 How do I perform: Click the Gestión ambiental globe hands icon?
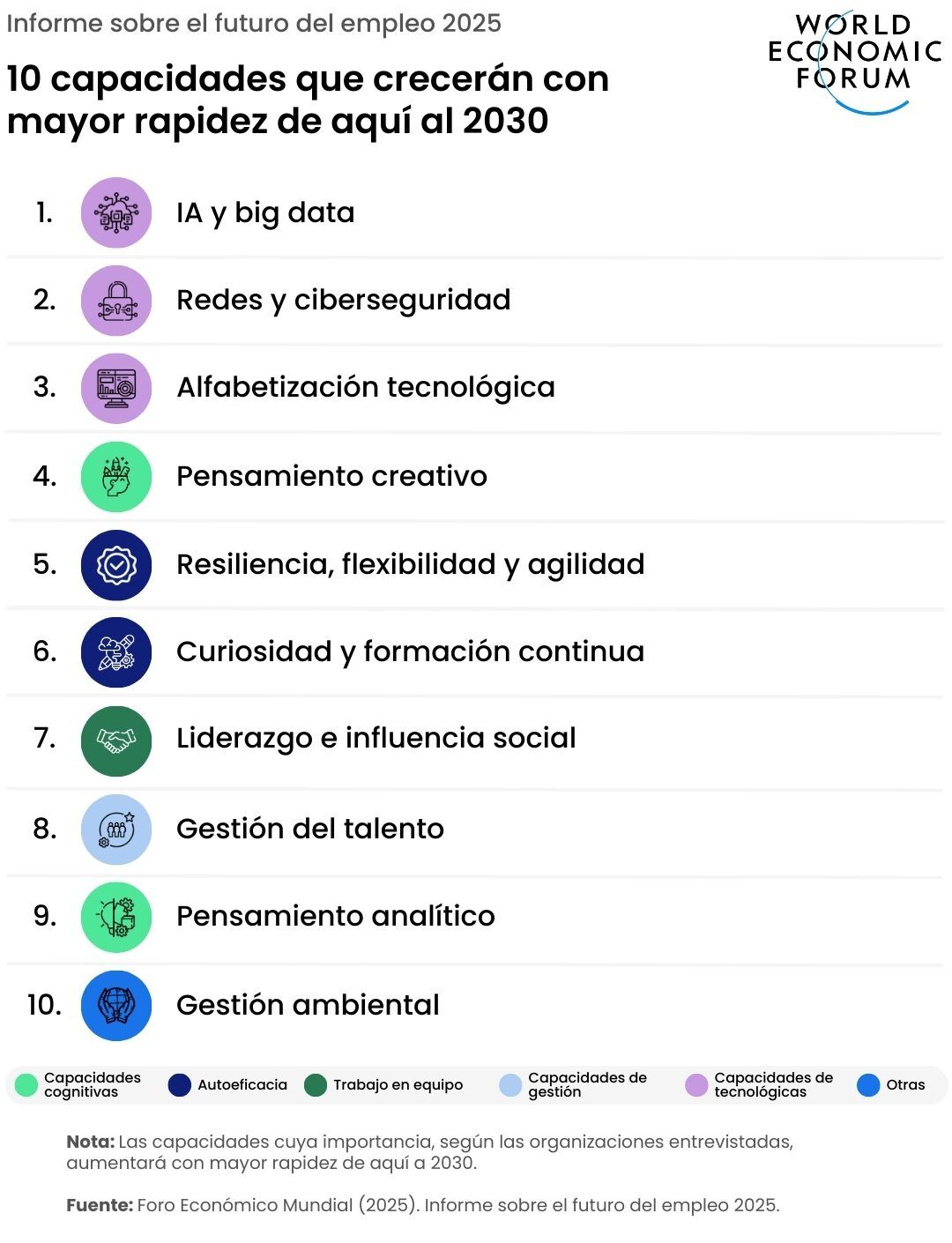click(116, 1005)
